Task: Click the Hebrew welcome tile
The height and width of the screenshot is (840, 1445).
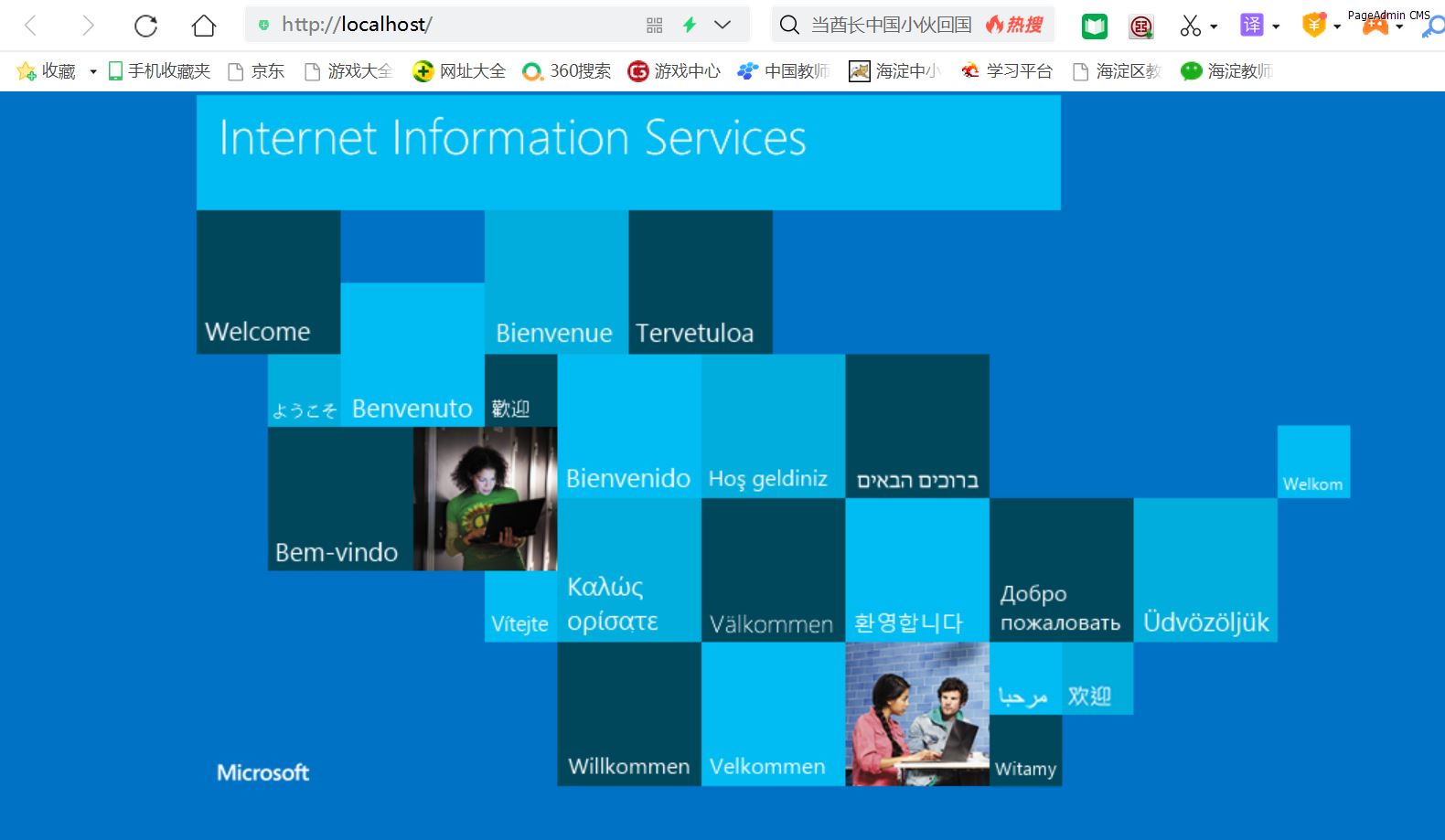Action: pyautogui.click(x=917, y=426)
